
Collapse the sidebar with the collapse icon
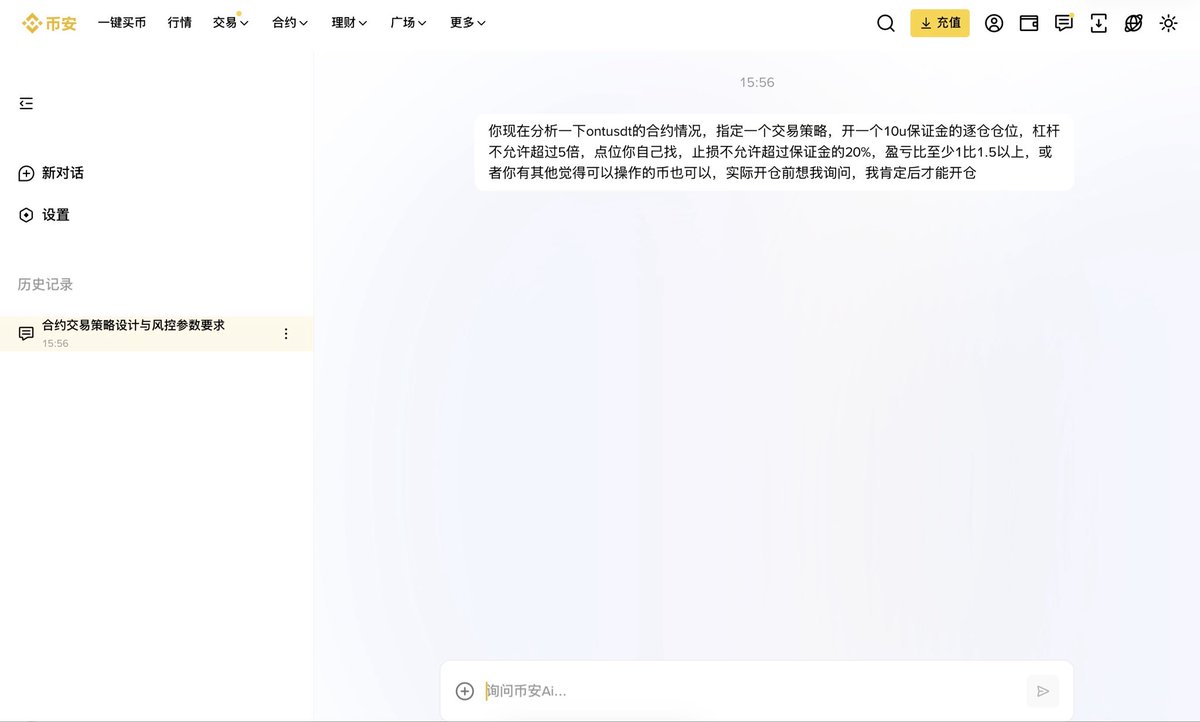(x=25, y=102)
